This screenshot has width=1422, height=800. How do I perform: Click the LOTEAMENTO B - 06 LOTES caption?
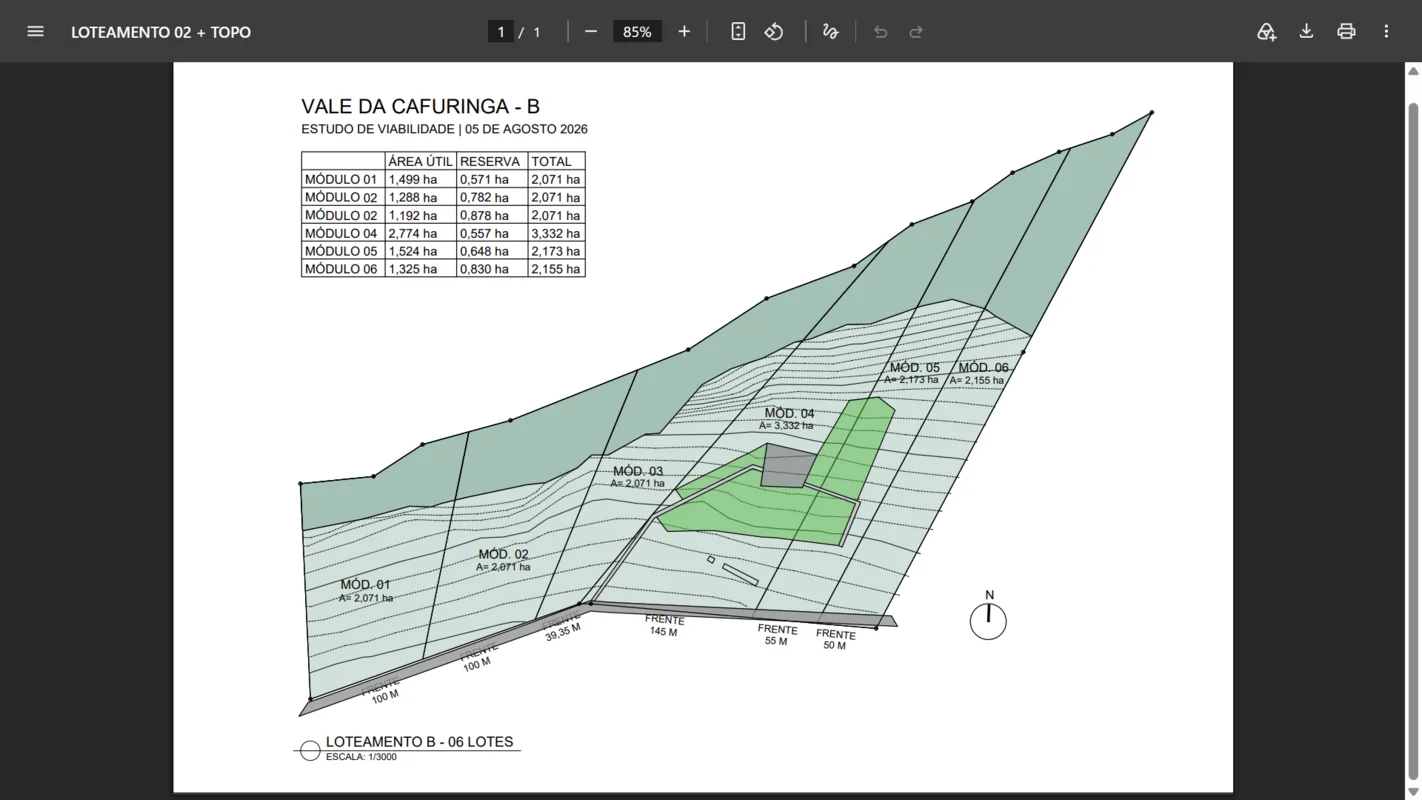coord(419,742)
